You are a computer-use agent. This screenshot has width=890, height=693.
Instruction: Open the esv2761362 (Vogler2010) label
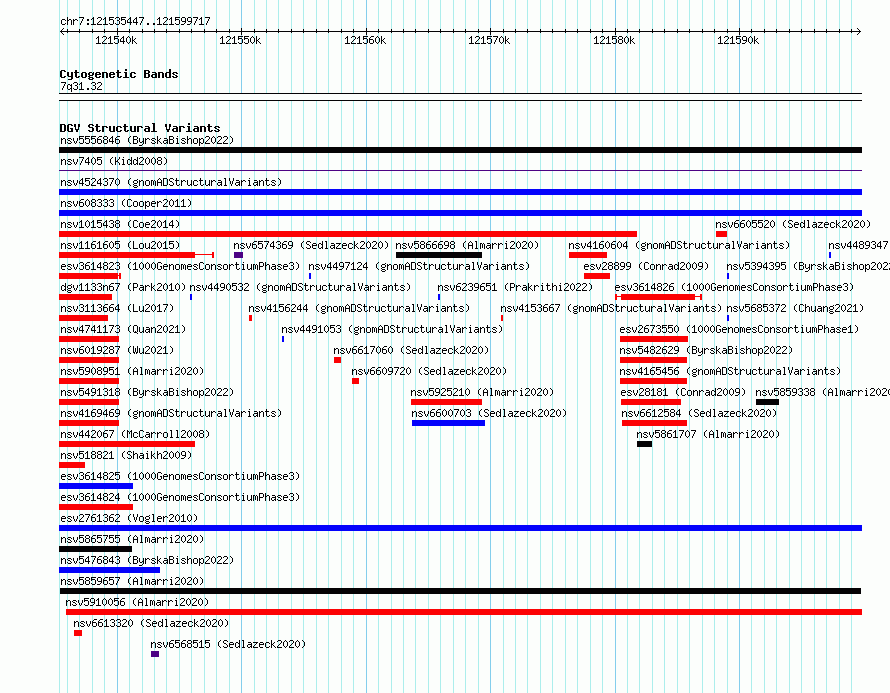click(x=129, y=518)
